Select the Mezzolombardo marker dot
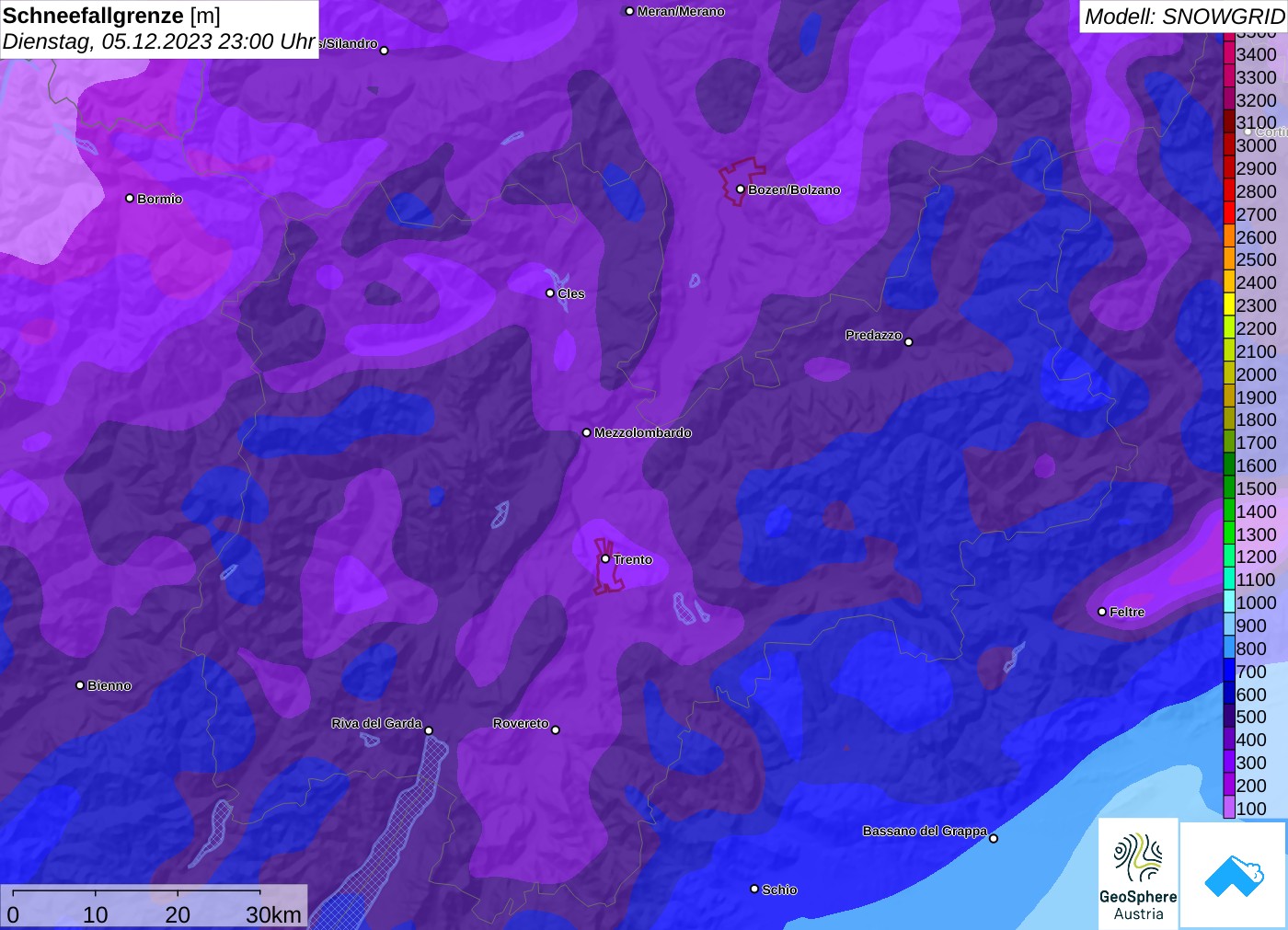The width and height of the screenshot is (1288, 930). coord(587,432)
